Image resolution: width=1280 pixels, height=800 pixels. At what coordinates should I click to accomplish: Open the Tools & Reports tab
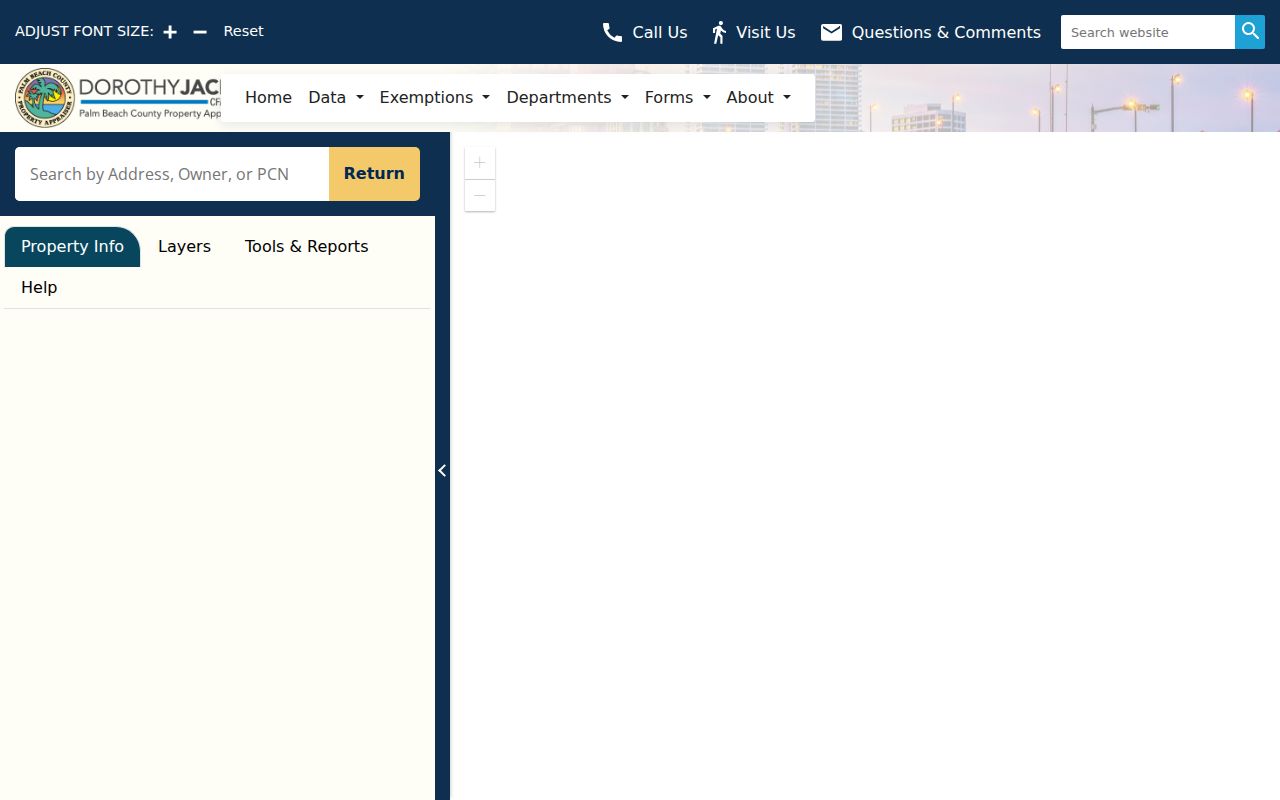click(306, 247)
